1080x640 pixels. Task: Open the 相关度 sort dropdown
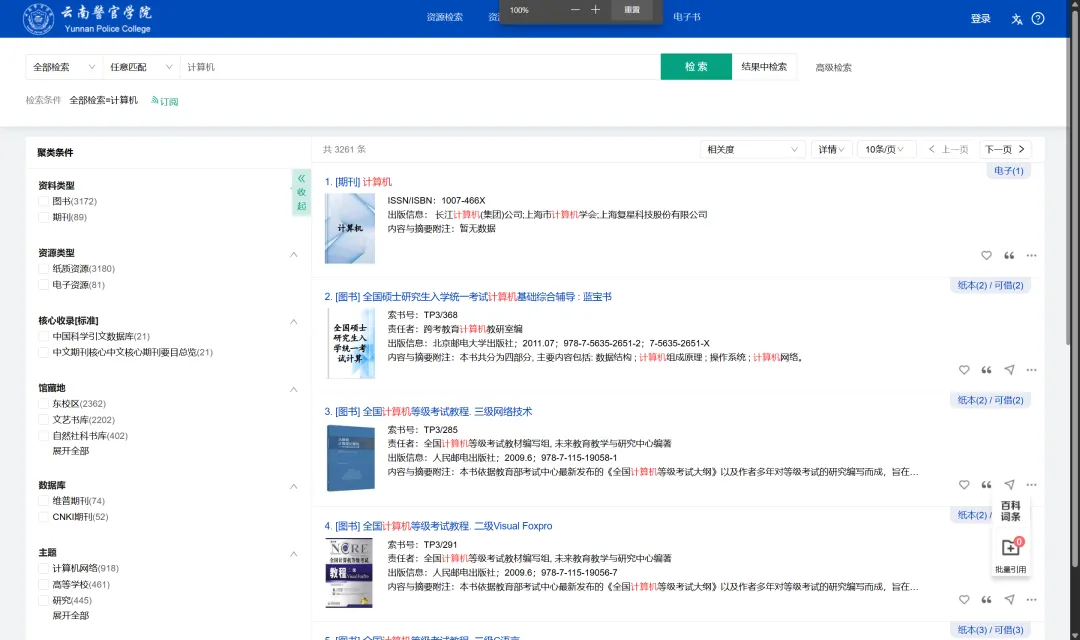[x=752, y=148]
